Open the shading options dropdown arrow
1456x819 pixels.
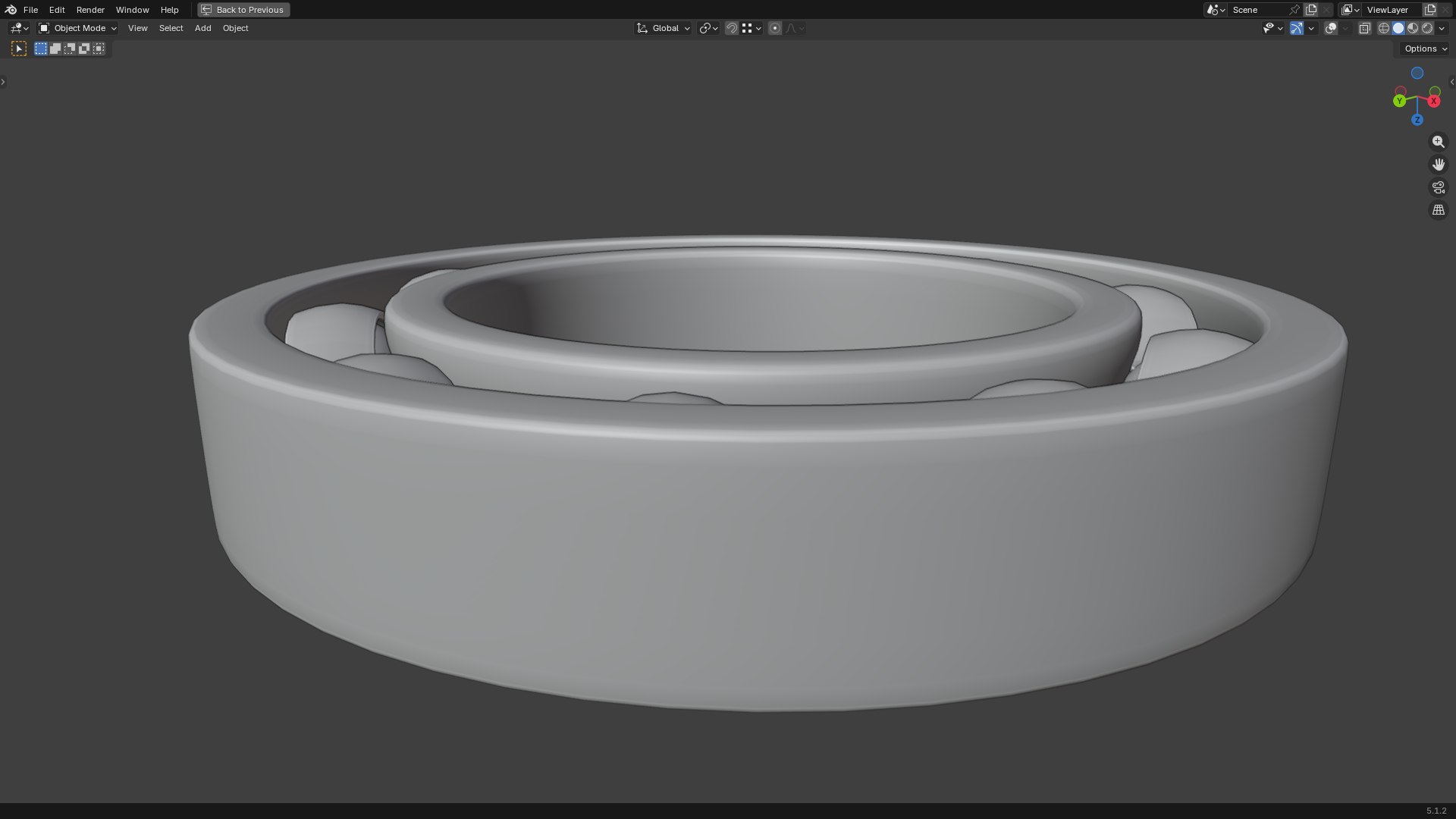[x=1442, y=28]
